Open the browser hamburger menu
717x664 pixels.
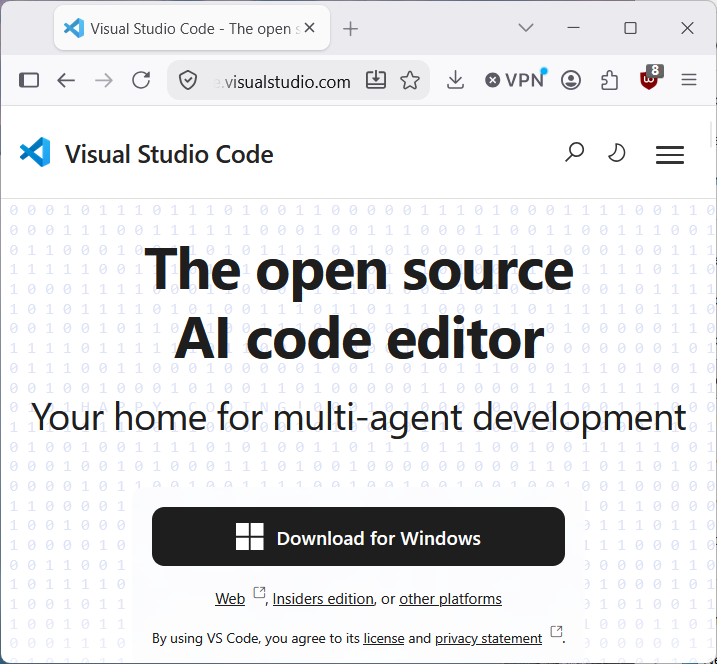(x=689, y=80)
